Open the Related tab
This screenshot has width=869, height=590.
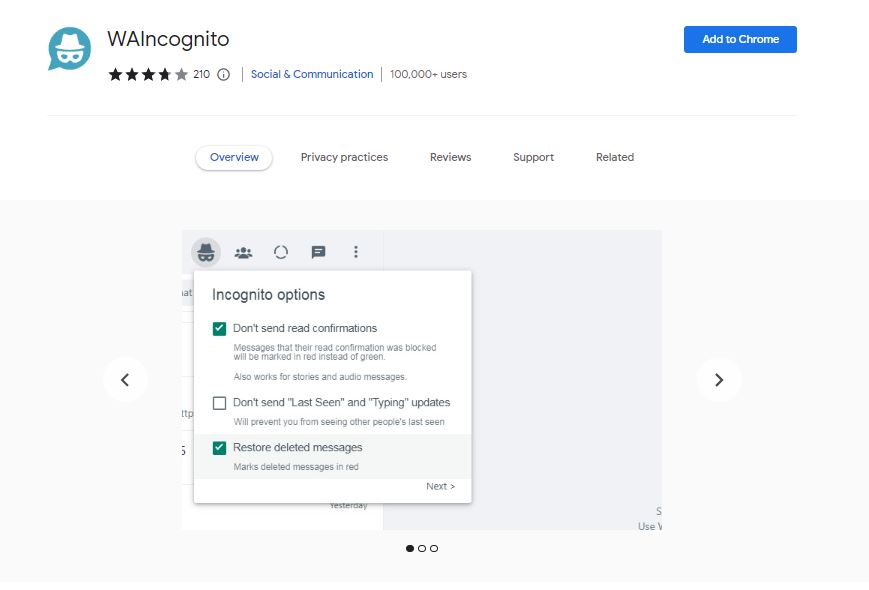point(615,157)
